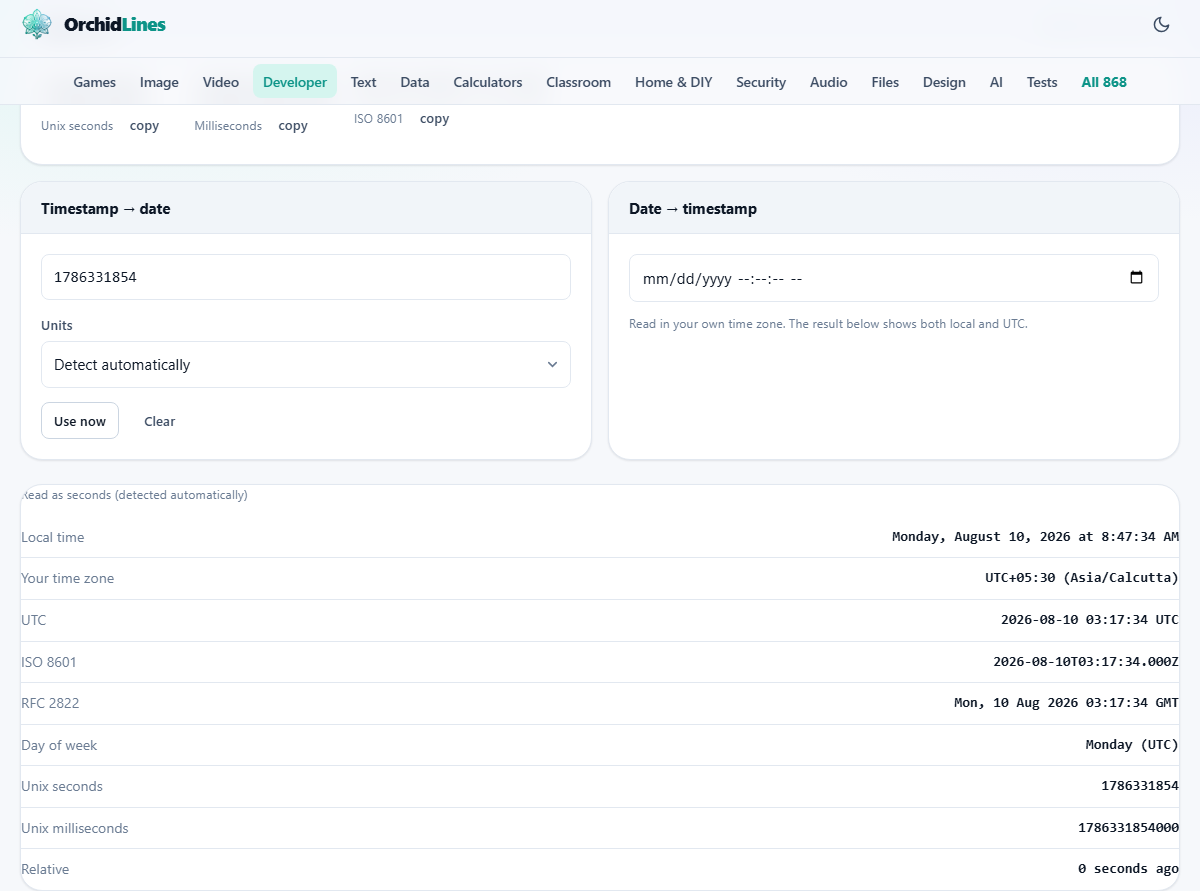Select the Local time value Monday, August 10, 2026
The height and width of the screenshot is (891, 1200).
pos(1036,537)
